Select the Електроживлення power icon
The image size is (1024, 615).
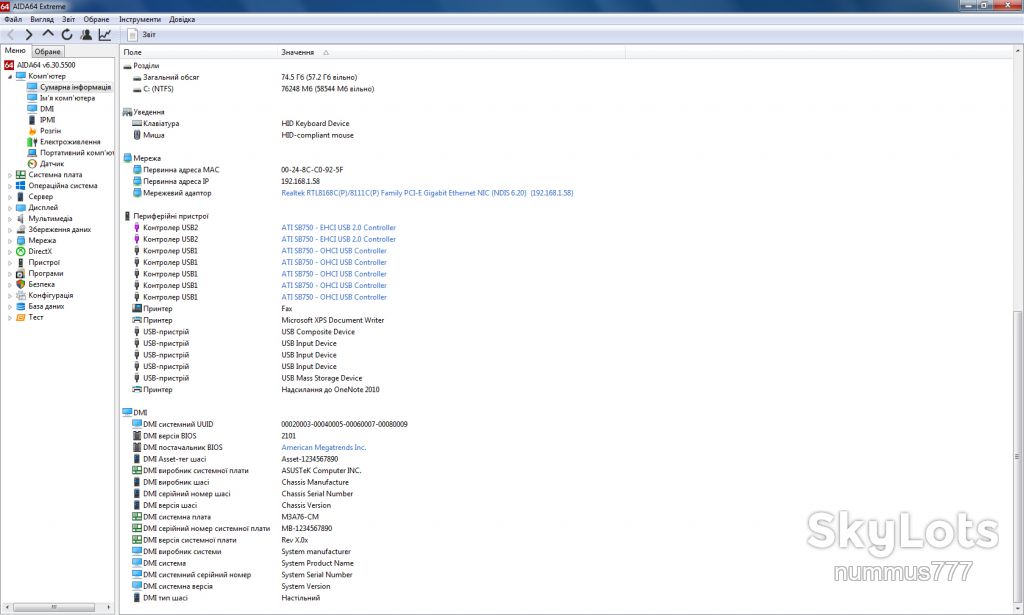(x=32, y=142)
